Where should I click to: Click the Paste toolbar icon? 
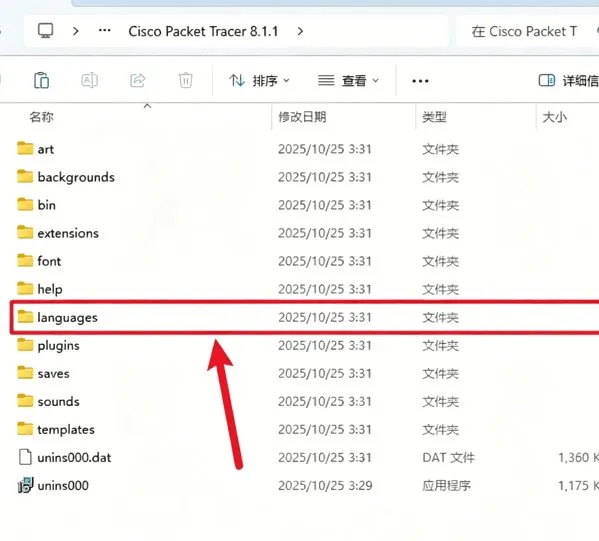pos(41,80)
